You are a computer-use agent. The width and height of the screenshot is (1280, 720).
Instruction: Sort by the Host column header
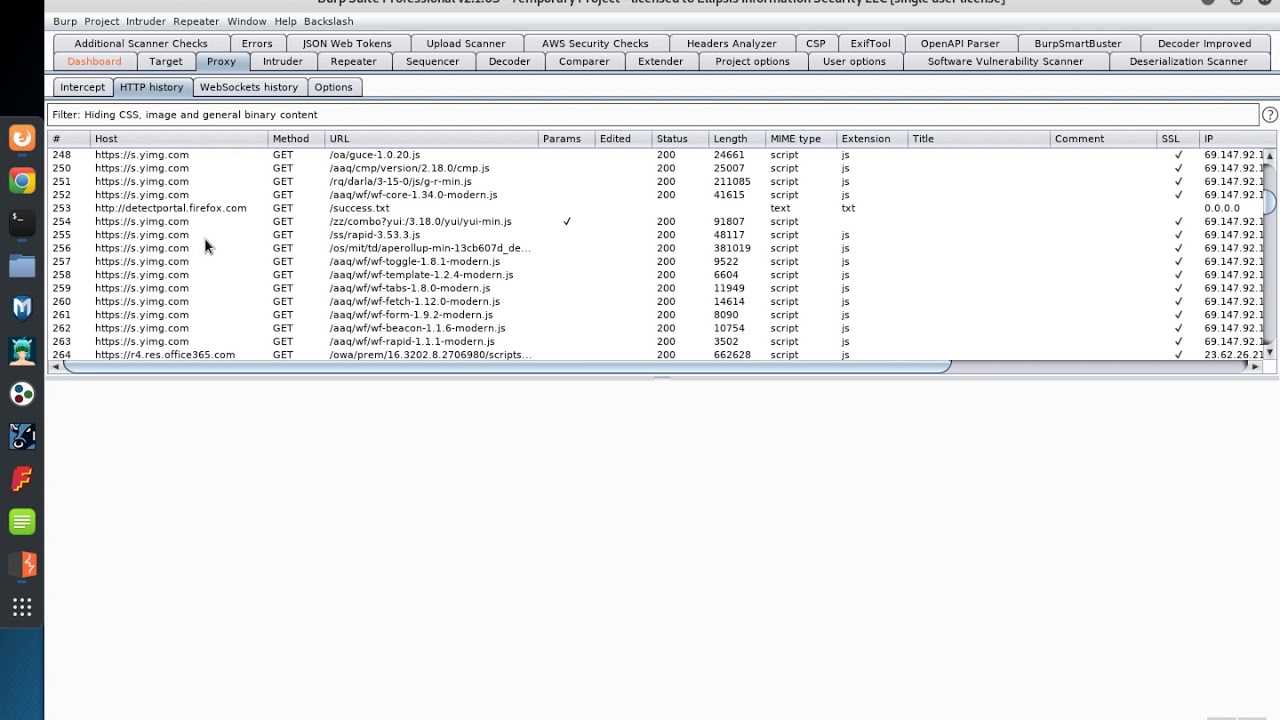[x=178, y=139]
